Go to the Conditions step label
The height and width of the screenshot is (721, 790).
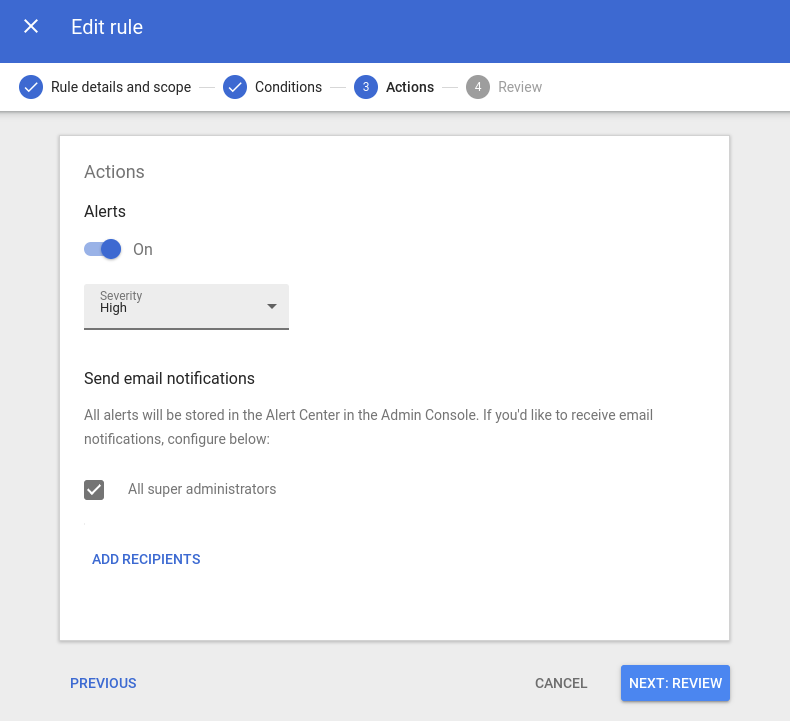[288, 87]
